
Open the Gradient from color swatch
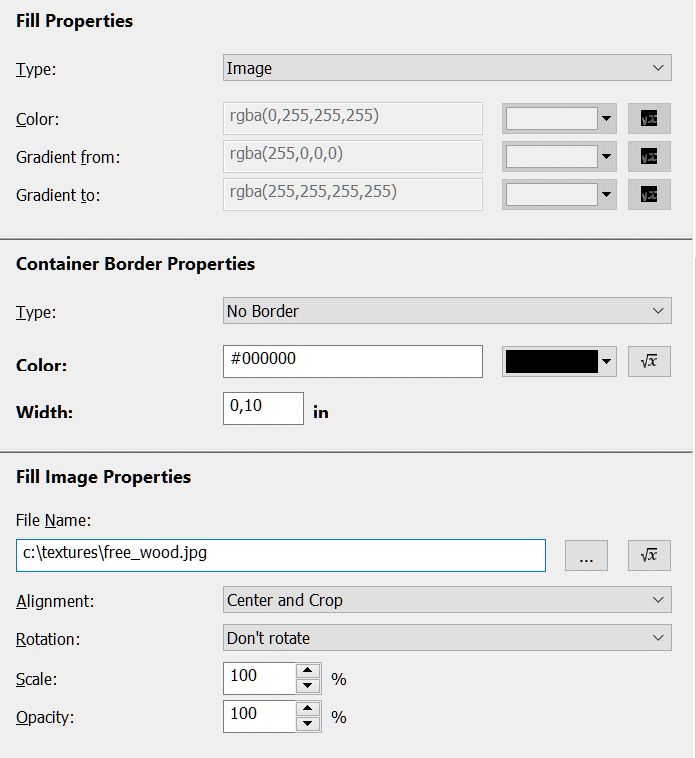559,156
